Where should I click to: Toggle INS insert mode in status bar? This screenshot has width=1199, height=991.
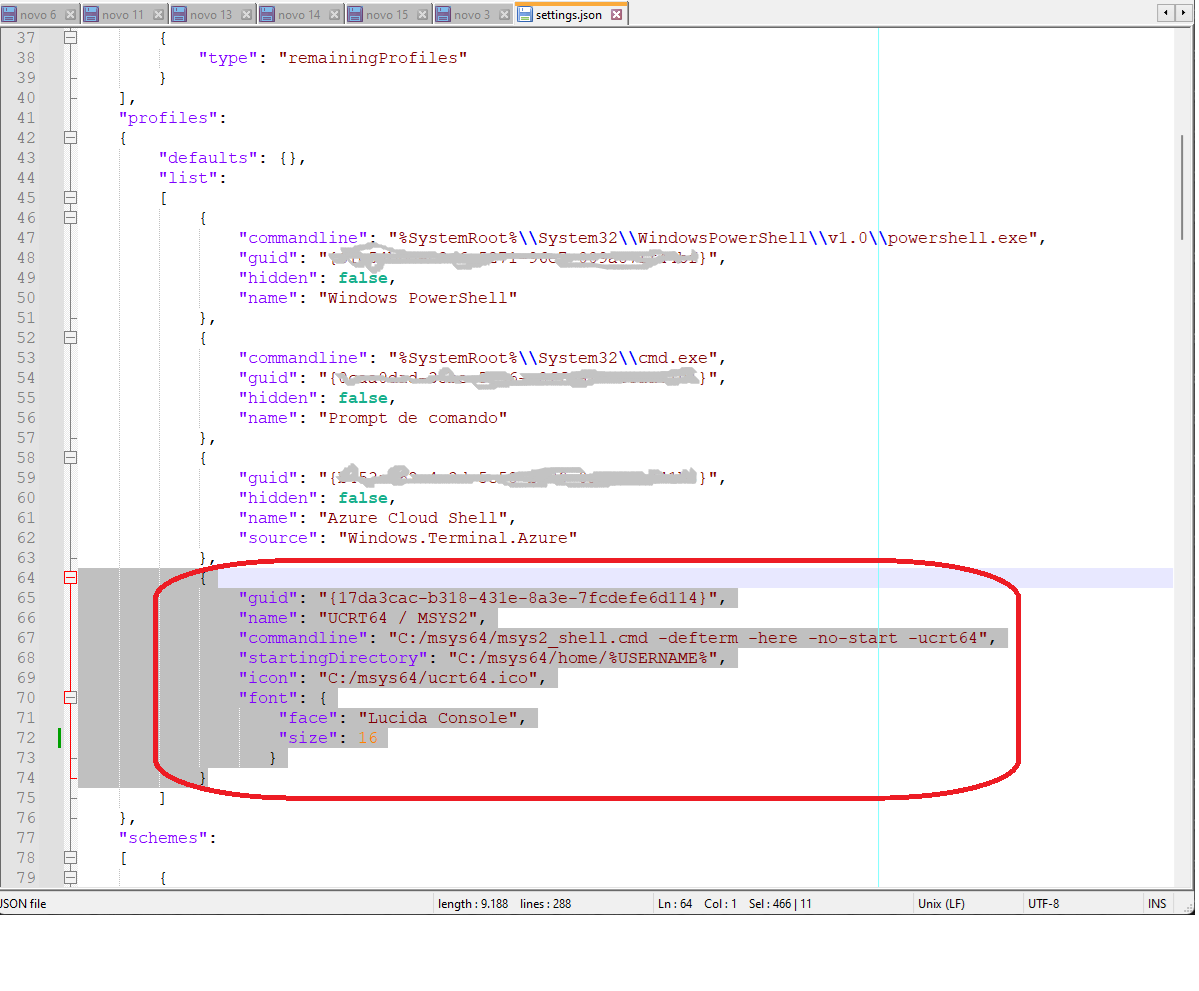(1157, 904)
